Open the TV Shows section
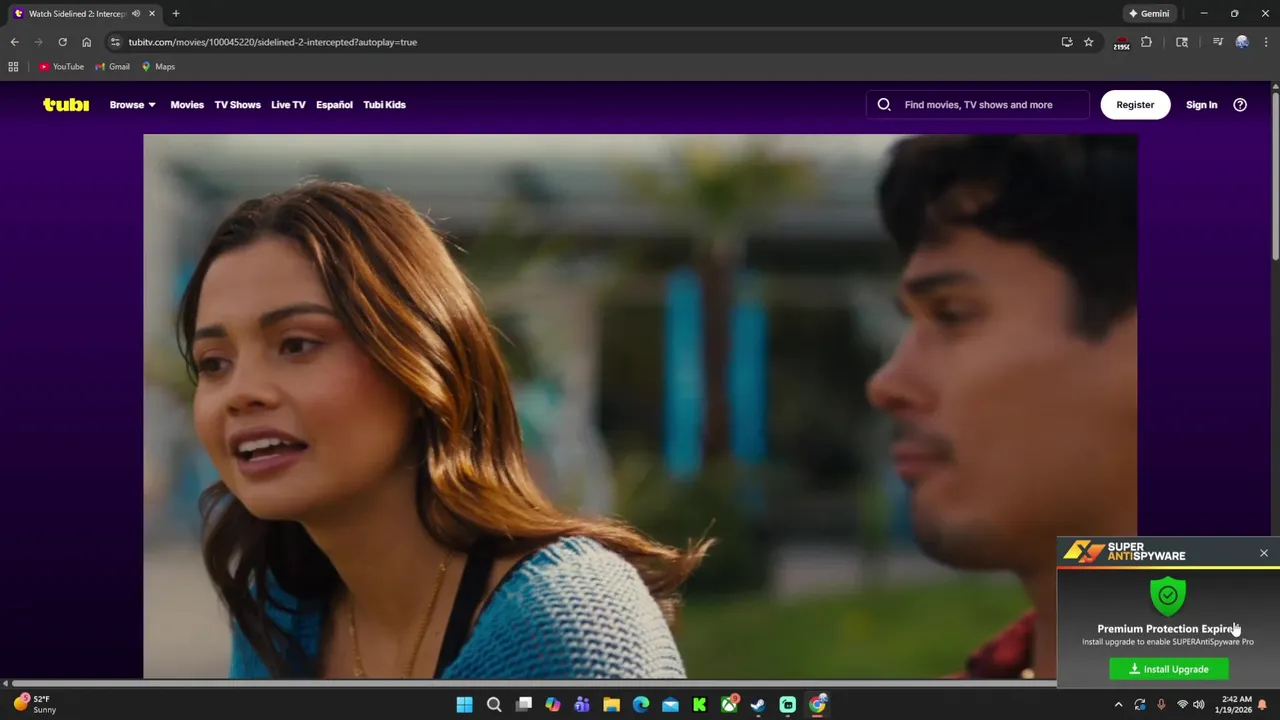Screen dimensions: 1280x720 pyautogui.click(x=237, y=104)
